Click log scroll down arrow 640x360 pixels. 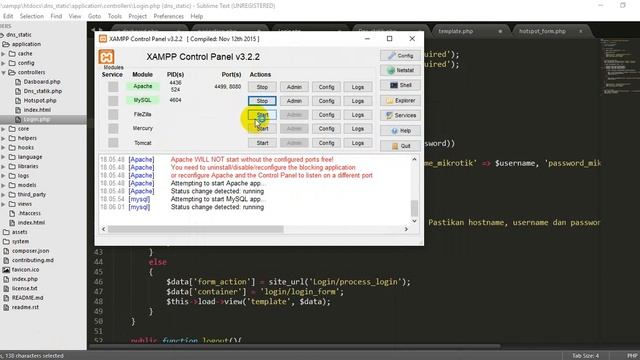click(414, 221)
